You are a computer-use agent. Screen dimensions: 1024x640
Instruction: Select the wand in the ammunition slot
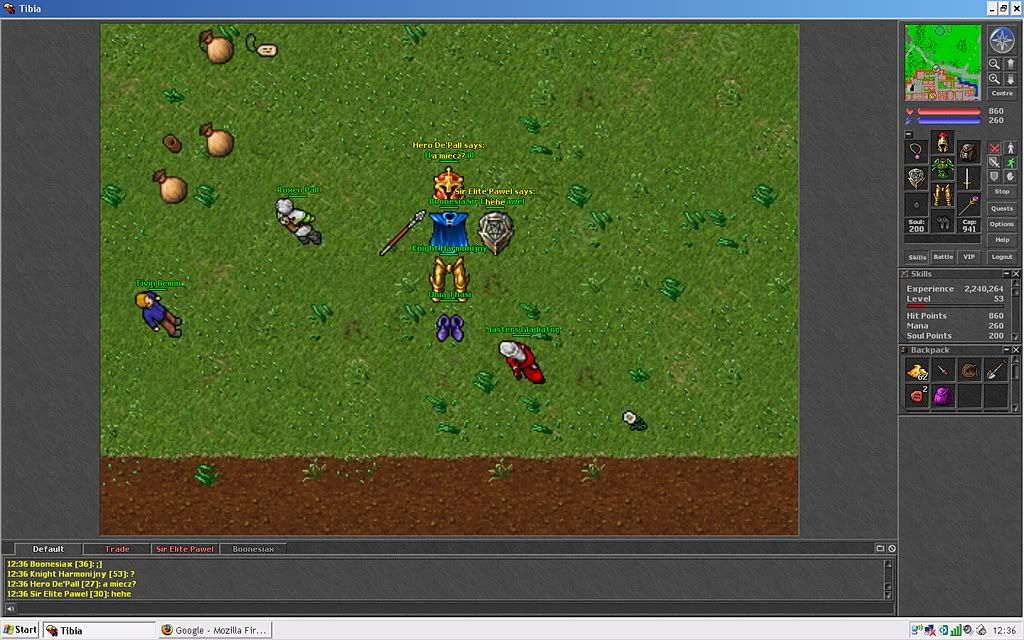coord(968,204)
